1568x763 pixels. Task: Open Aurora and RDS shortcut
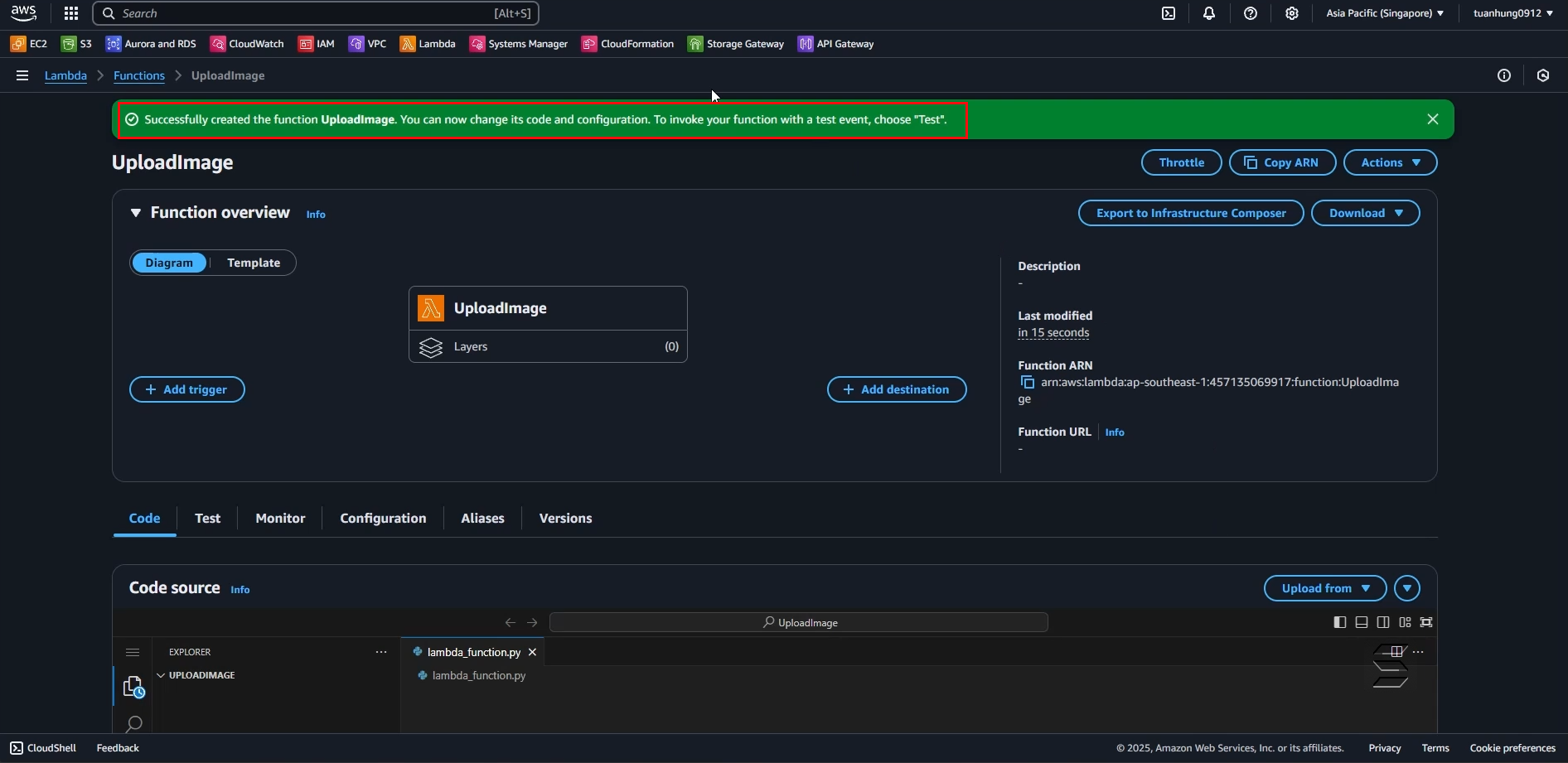click(x=151, y=44)
